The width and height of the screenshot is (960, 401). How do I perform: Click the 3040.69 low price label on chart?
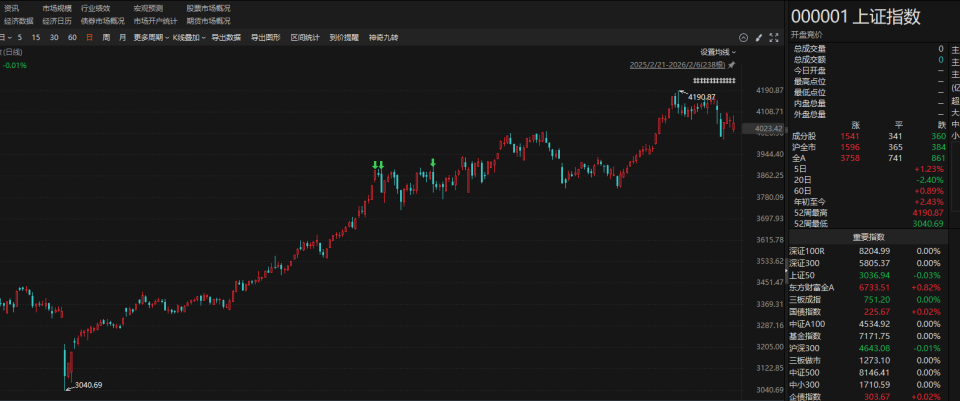pos(88,385)
